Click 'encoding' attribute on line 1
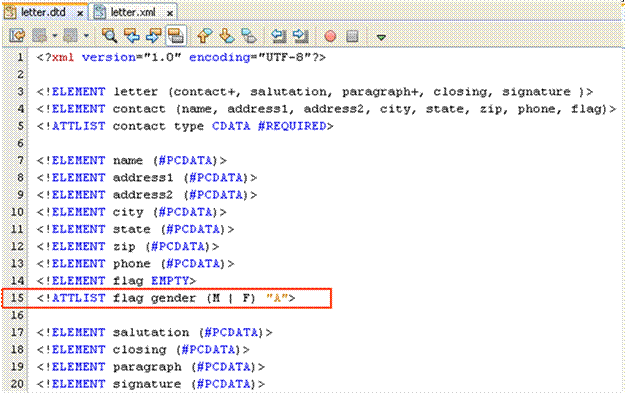625x393 pixels. [x=220, y=57]
